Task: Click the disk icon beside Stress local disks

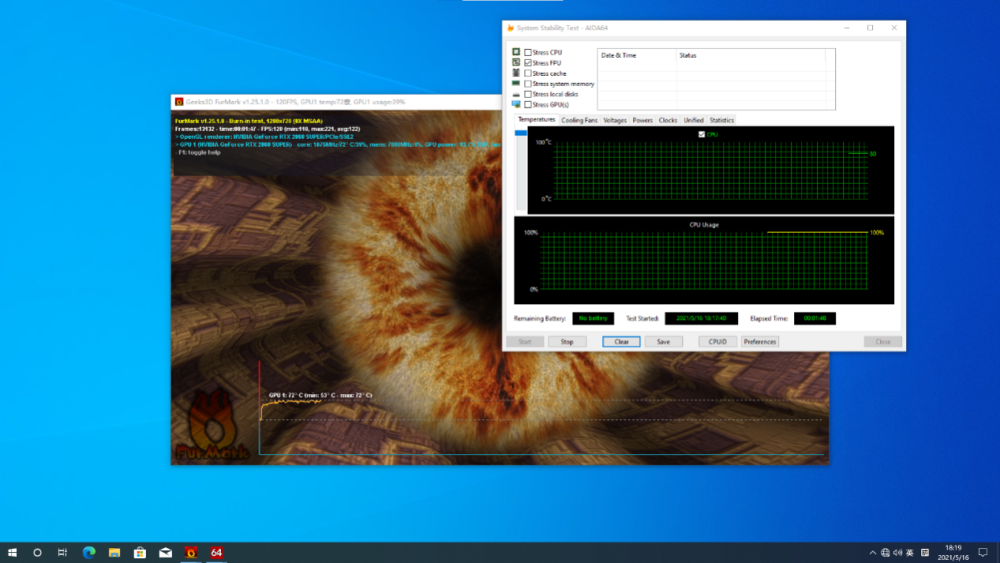Action: click(x=516, y=94)
